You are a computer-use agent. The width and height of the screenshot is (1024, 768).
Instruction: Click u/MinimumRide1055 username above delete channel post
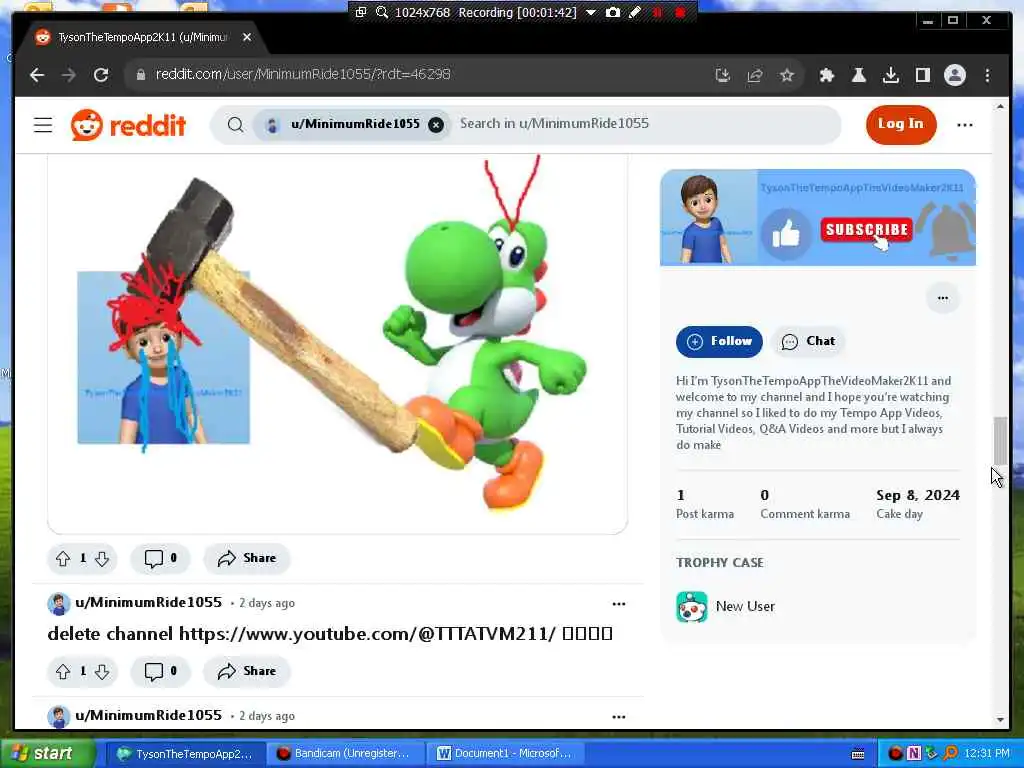(148, 603)
